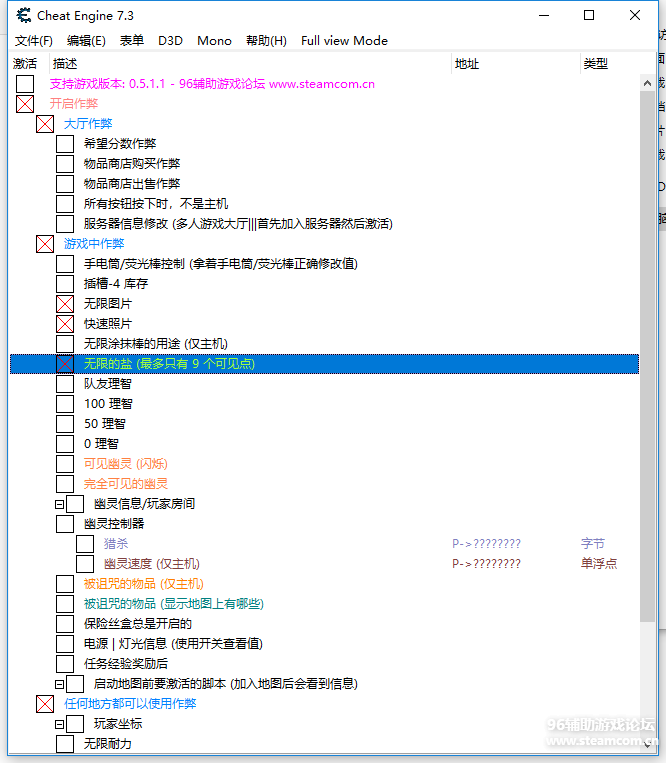The image size is (666, 763).
Task: Check the 手电筒/荧光棒控制 checkbox
Action: [65, 264]
